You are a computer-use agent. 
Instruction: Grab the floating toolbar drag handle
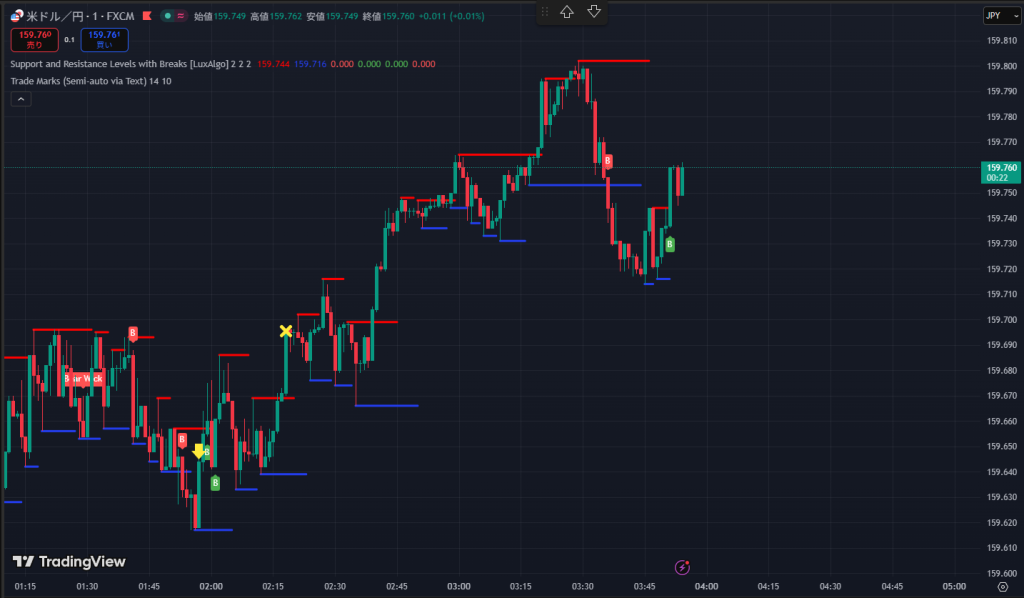tap(545, 12)
